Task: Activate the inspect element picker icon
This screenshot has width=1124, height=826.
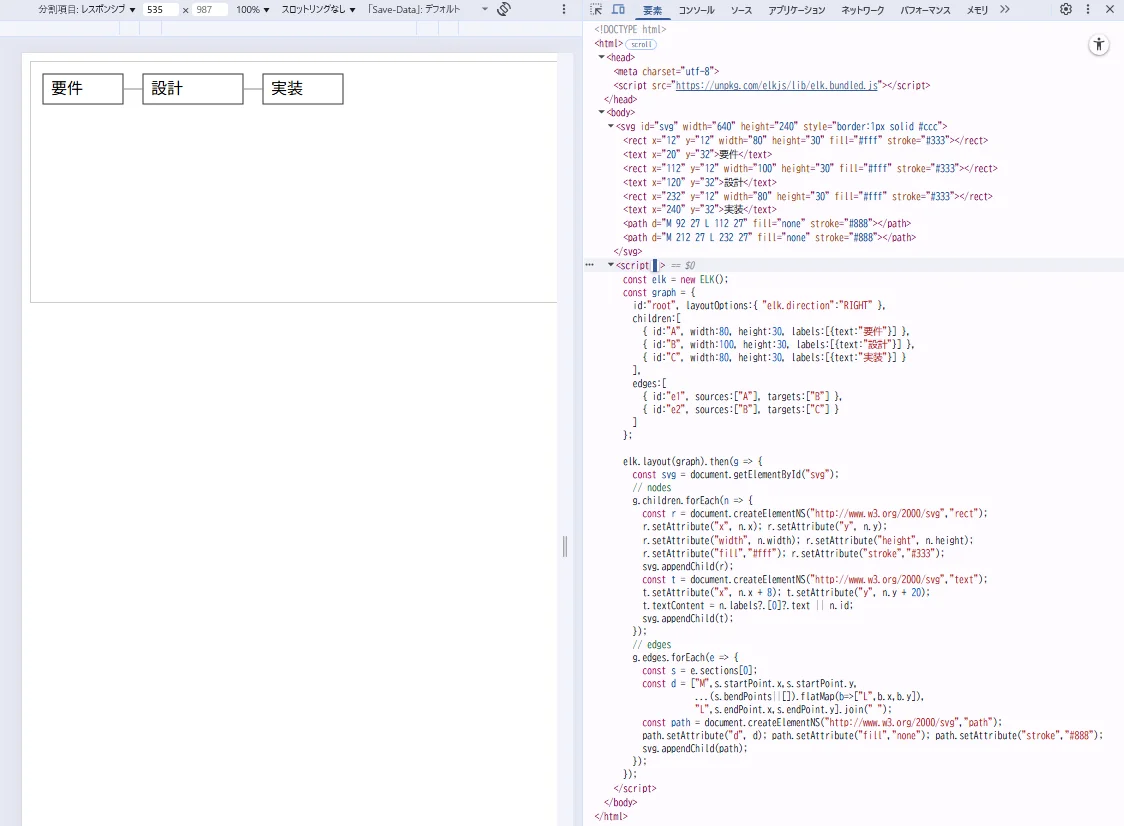Action: tap(596, 9)
